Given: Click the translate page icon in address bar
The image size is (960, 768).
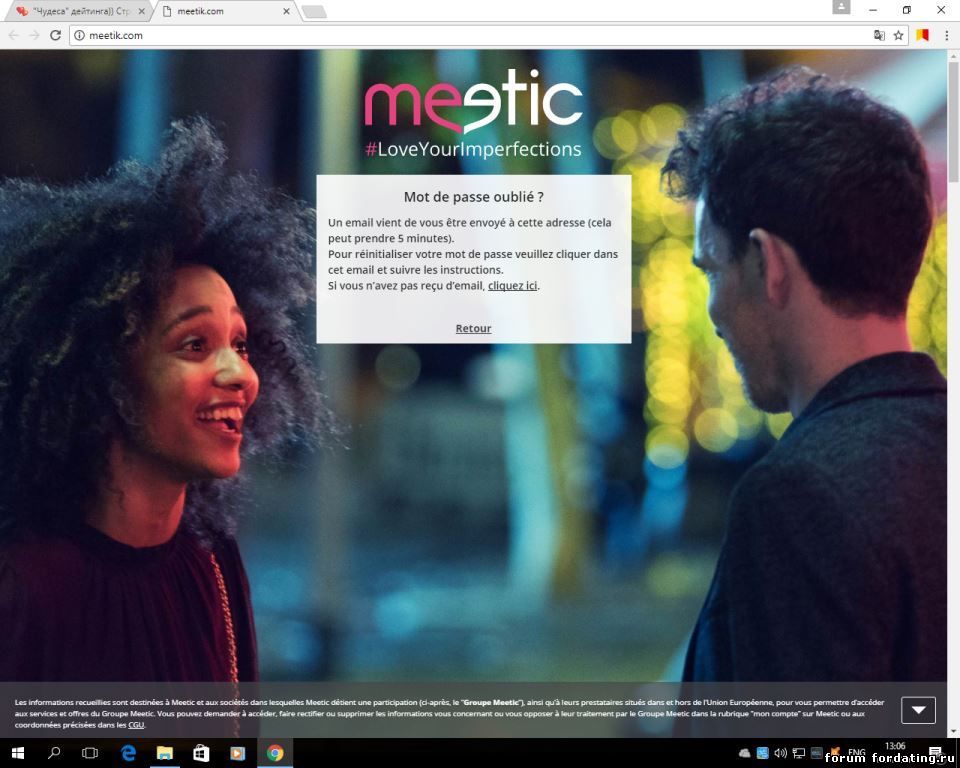Looking at the screenshot, I should tap(879, 35).
